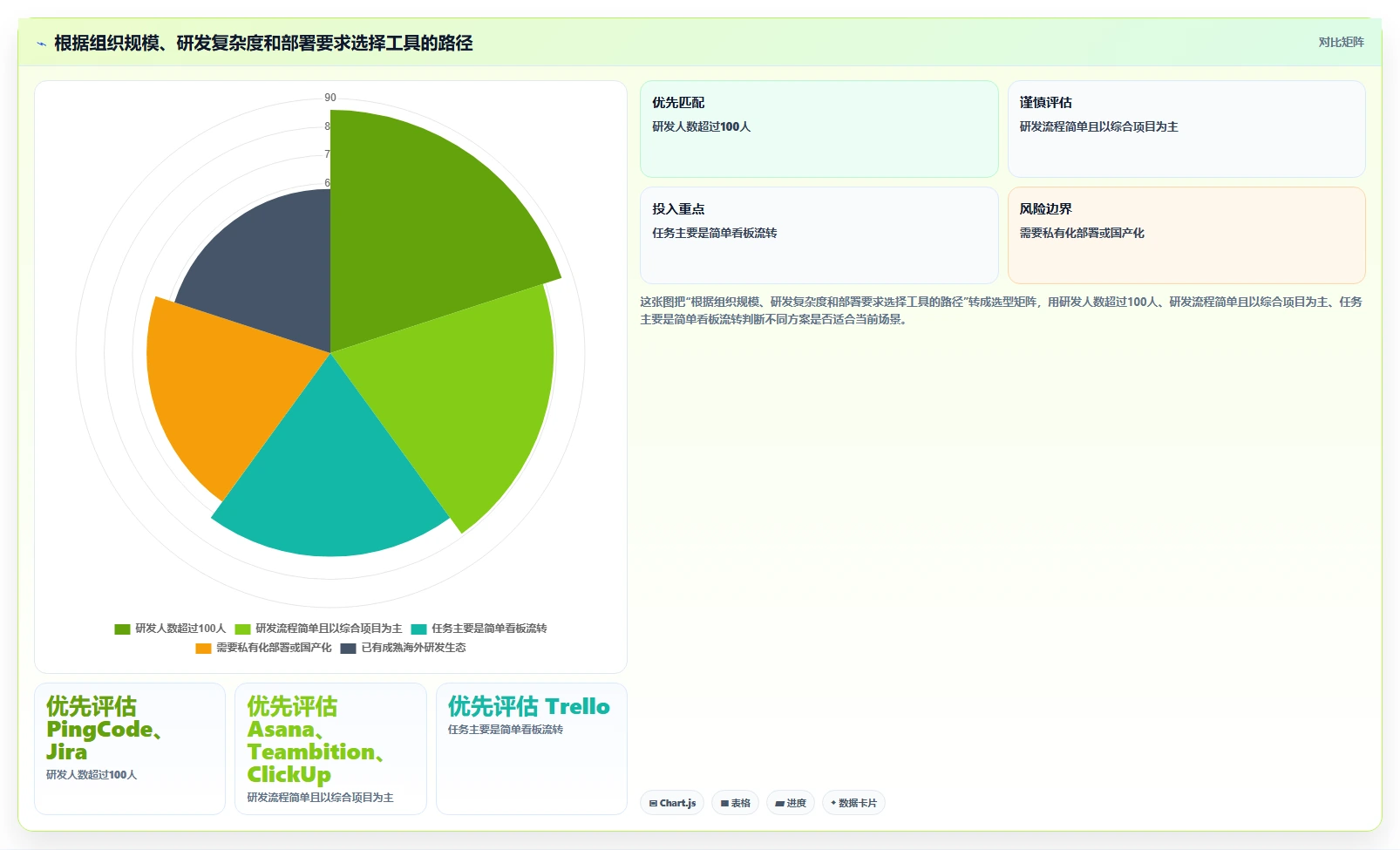The height and width of the screenshot is (850, 1400).
Task: Open the 投入重点 card
Action: tap(819, 235)
